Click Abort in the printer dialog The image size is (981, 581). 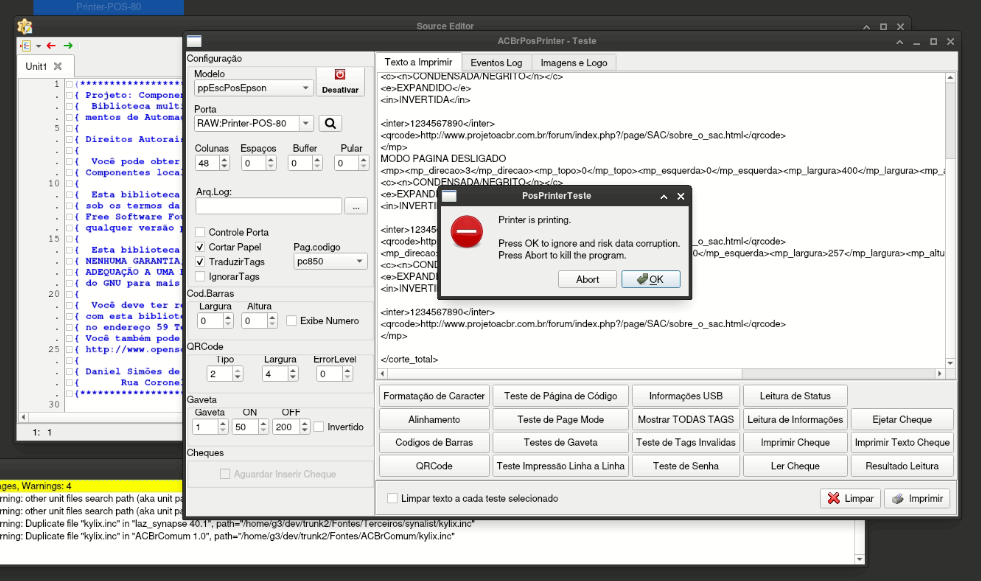click(x=587, y=279)
